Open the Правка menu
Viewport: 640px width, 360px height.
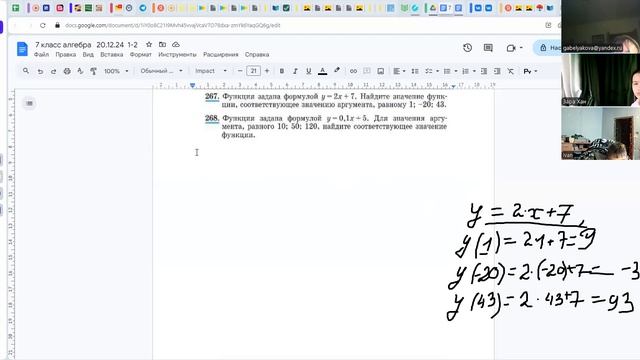click(65, 54)
